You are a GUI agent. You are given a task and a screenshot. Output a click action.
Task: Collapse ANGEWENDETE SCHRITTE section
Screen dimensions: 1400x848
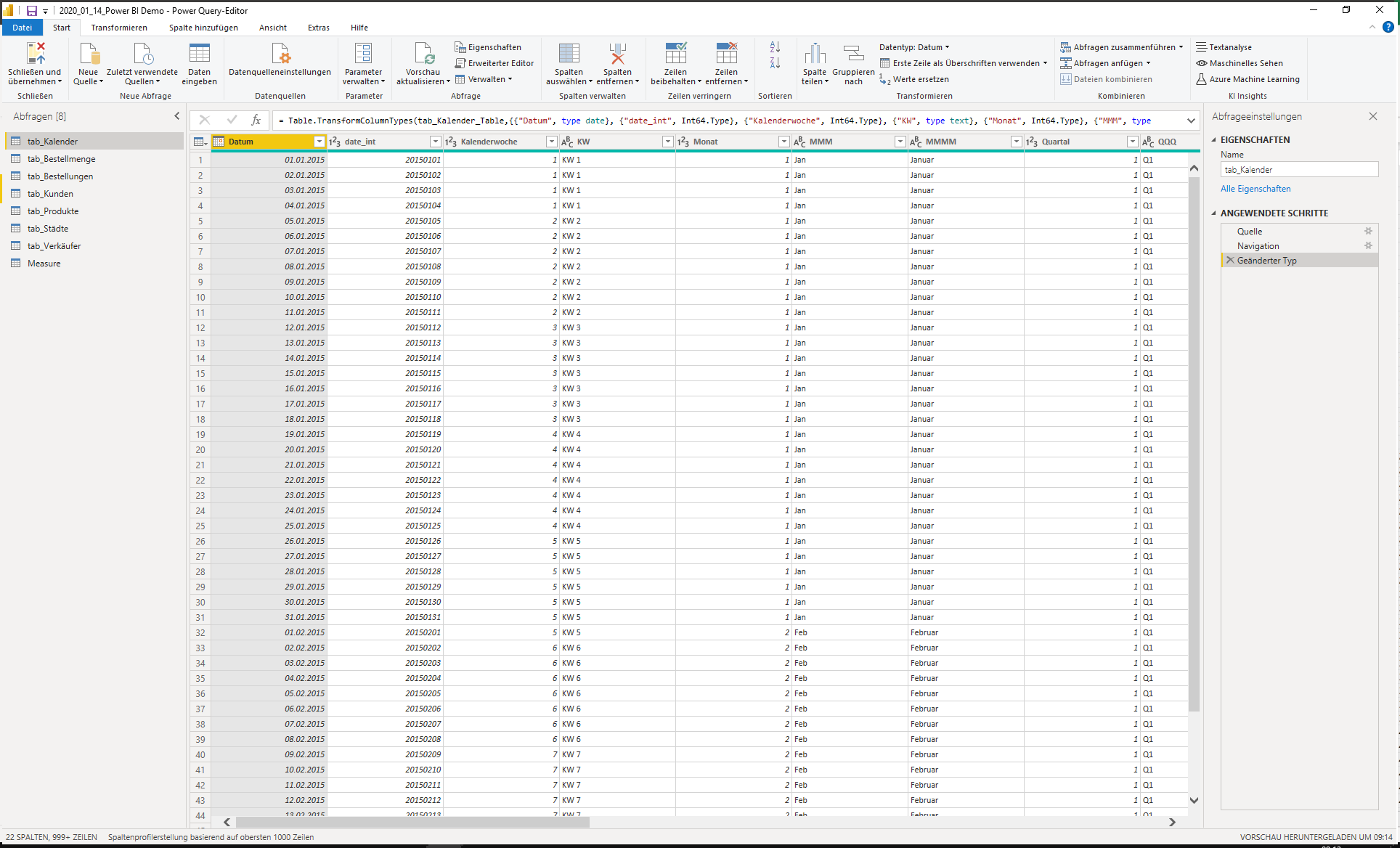[1213, 213]
